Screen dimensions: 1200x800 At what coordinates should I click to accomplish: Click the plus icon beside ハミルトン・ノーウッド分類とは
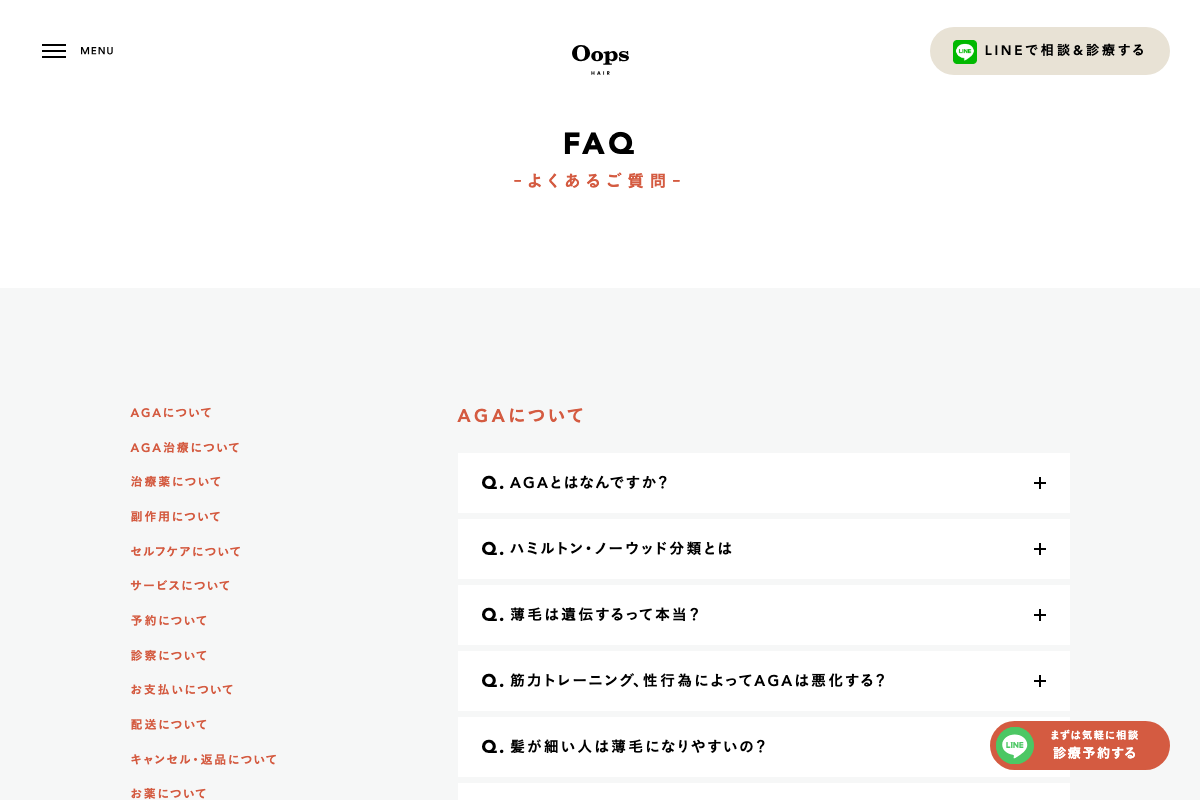(x=1040, y=549)
